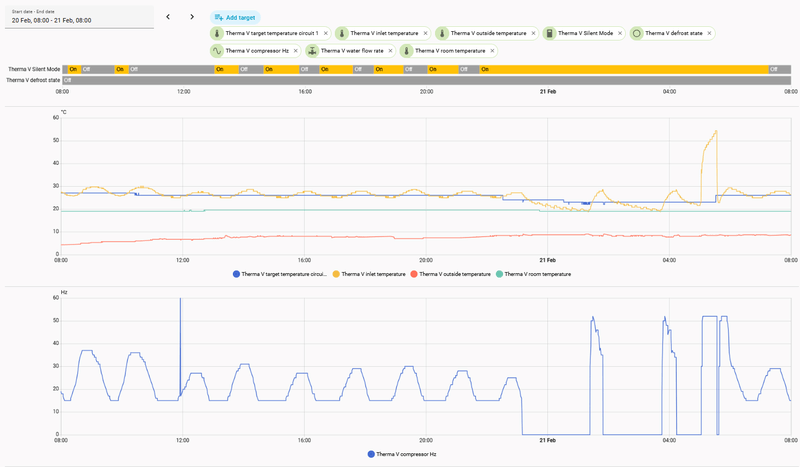Open the start and end date picker
800x467 pixels.
[x=79, y=17]
